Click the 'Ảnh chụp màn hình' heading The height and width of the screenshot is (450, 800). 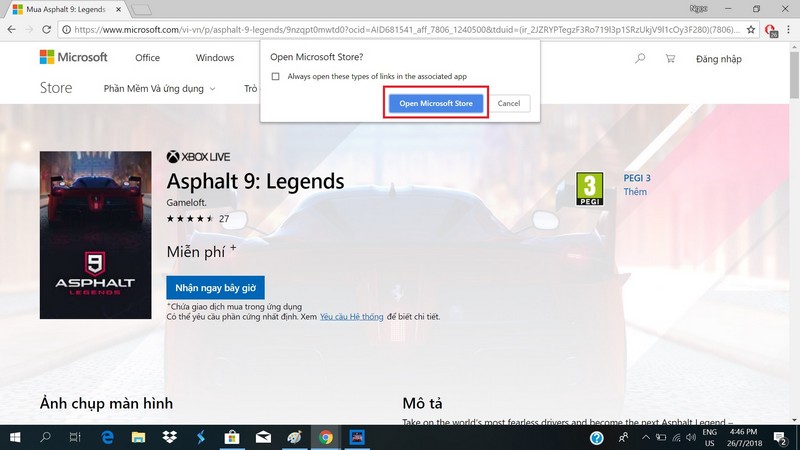[107, 404]
